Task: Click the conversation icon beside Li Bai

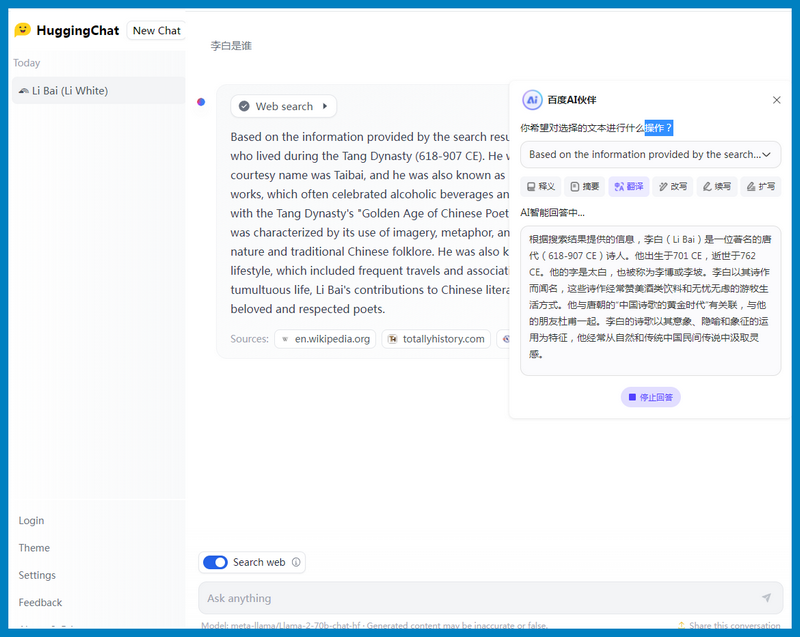Action: point(23,91)
